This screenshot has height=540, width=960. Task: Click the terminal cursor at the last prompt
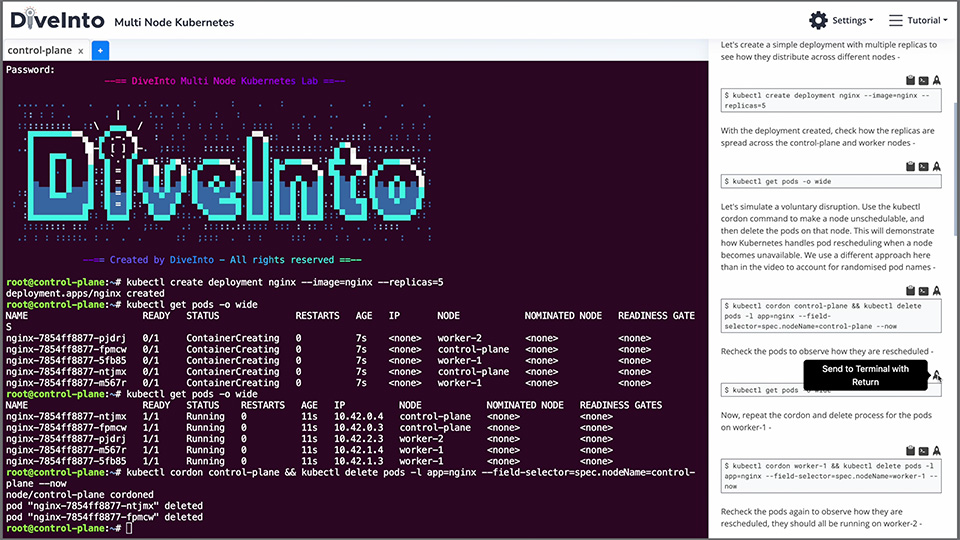point(129,528)
